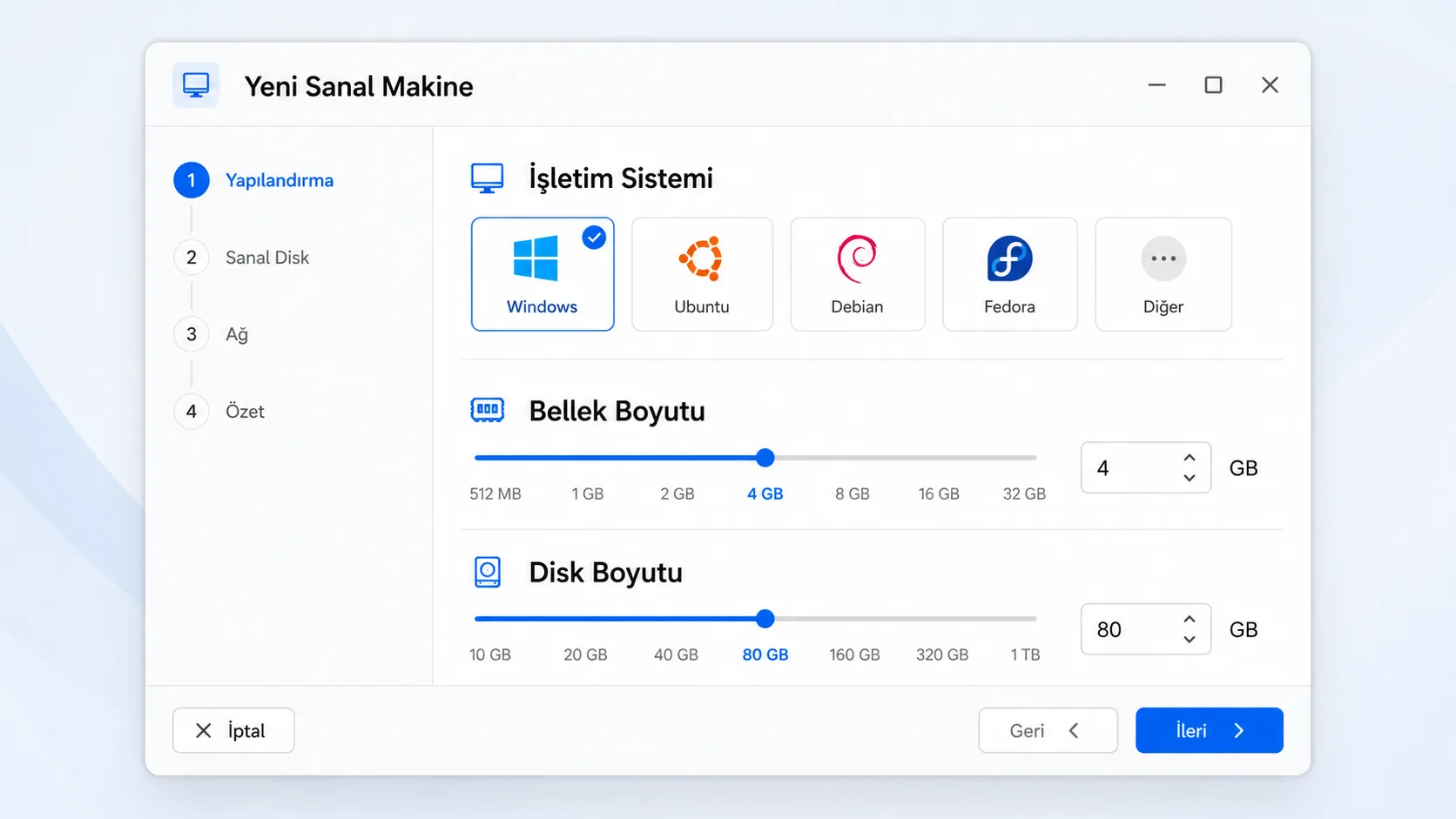This screenshot has width=1456, height=819.
Task: Click the Ubuntu logo icon
Action: (701, 258)
